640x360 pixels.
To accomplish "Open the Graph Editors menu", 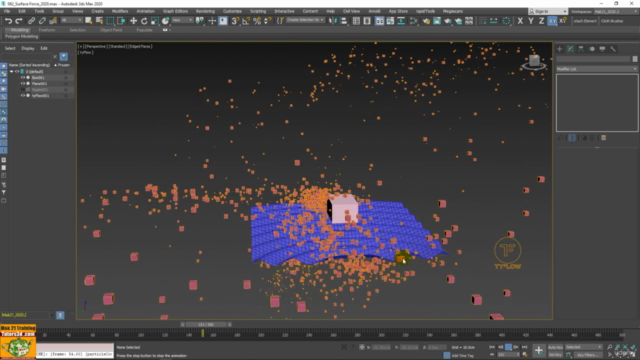I will point(176,11).
